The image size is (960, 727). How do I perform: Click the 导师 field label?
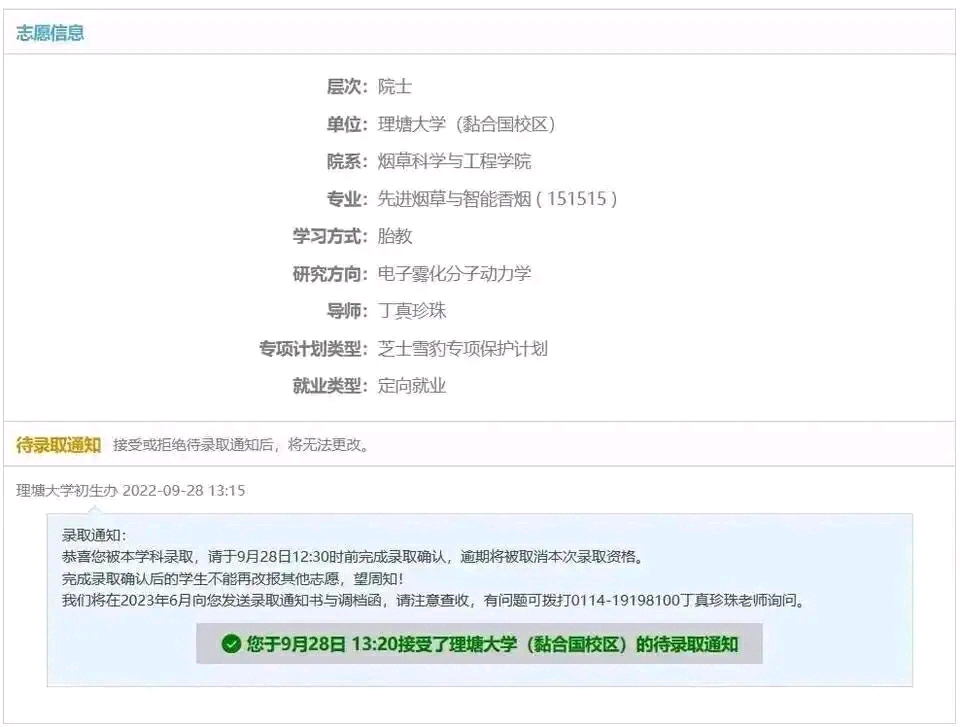347,311
